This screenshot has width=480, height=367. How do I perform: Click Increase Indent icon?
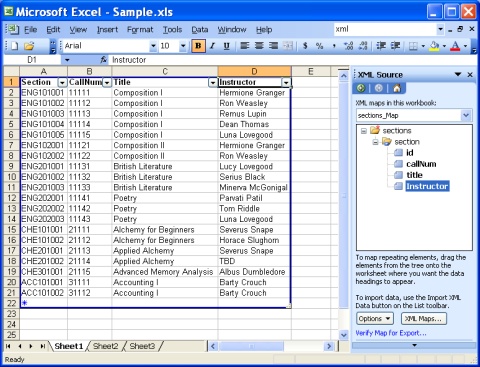coord(395,46)
